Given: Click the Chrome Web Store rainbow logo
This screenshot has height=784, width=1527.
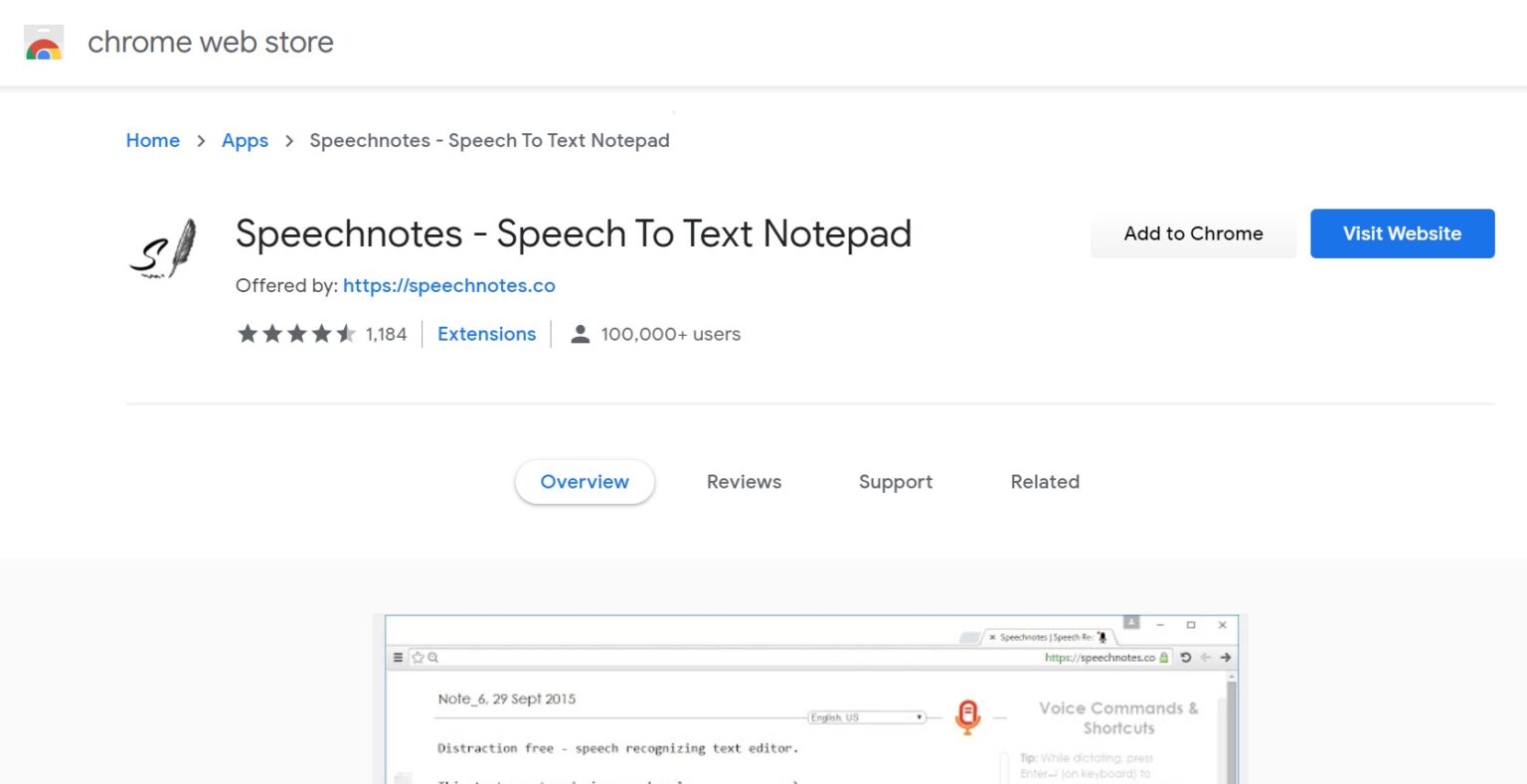Looking at the screenshot, I should (44, 43).
